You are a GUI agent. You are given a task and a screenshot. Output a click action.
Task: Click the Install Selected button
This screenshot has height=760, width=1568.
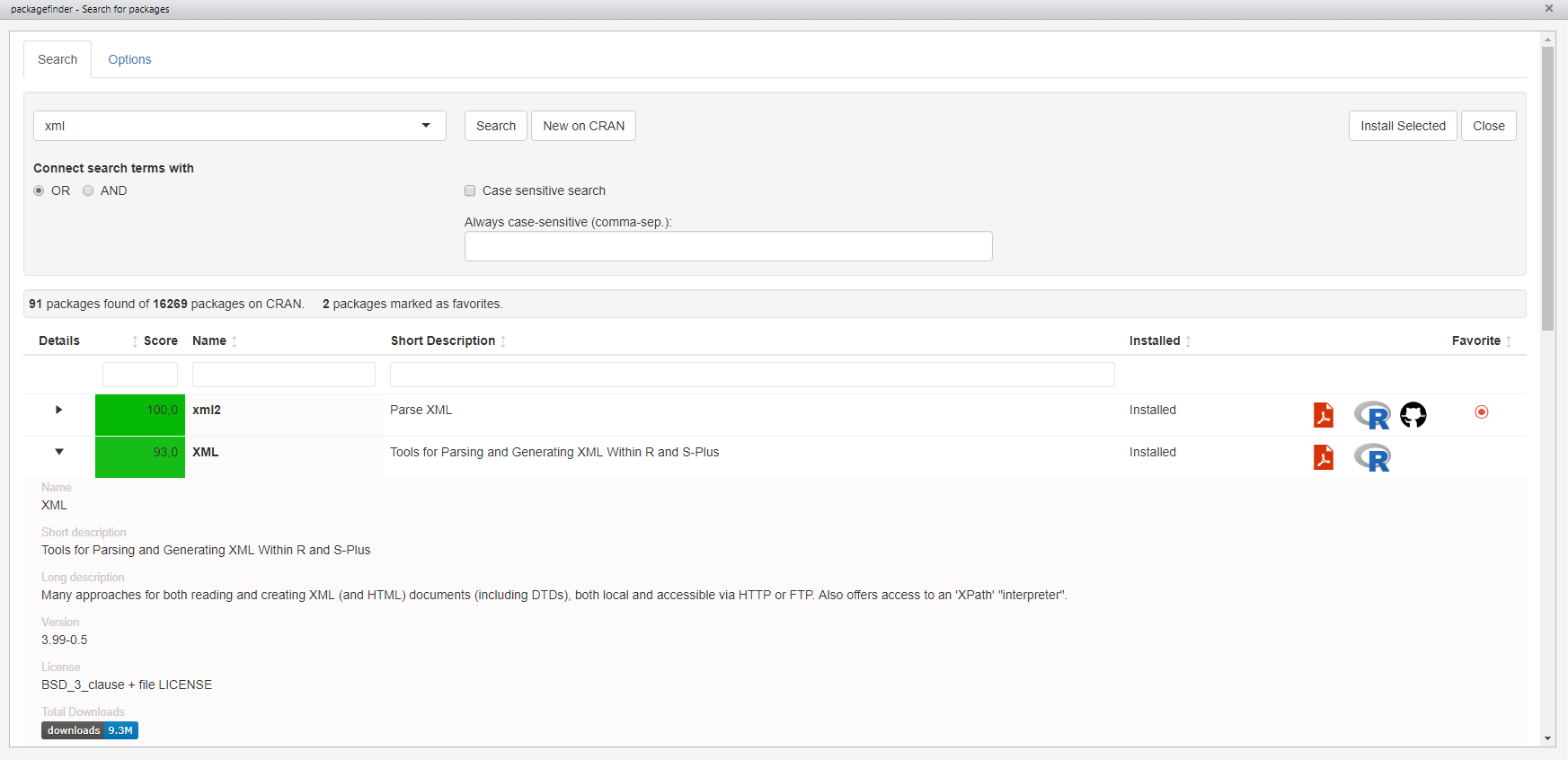pyautogui.click(x=1402, y=126)
